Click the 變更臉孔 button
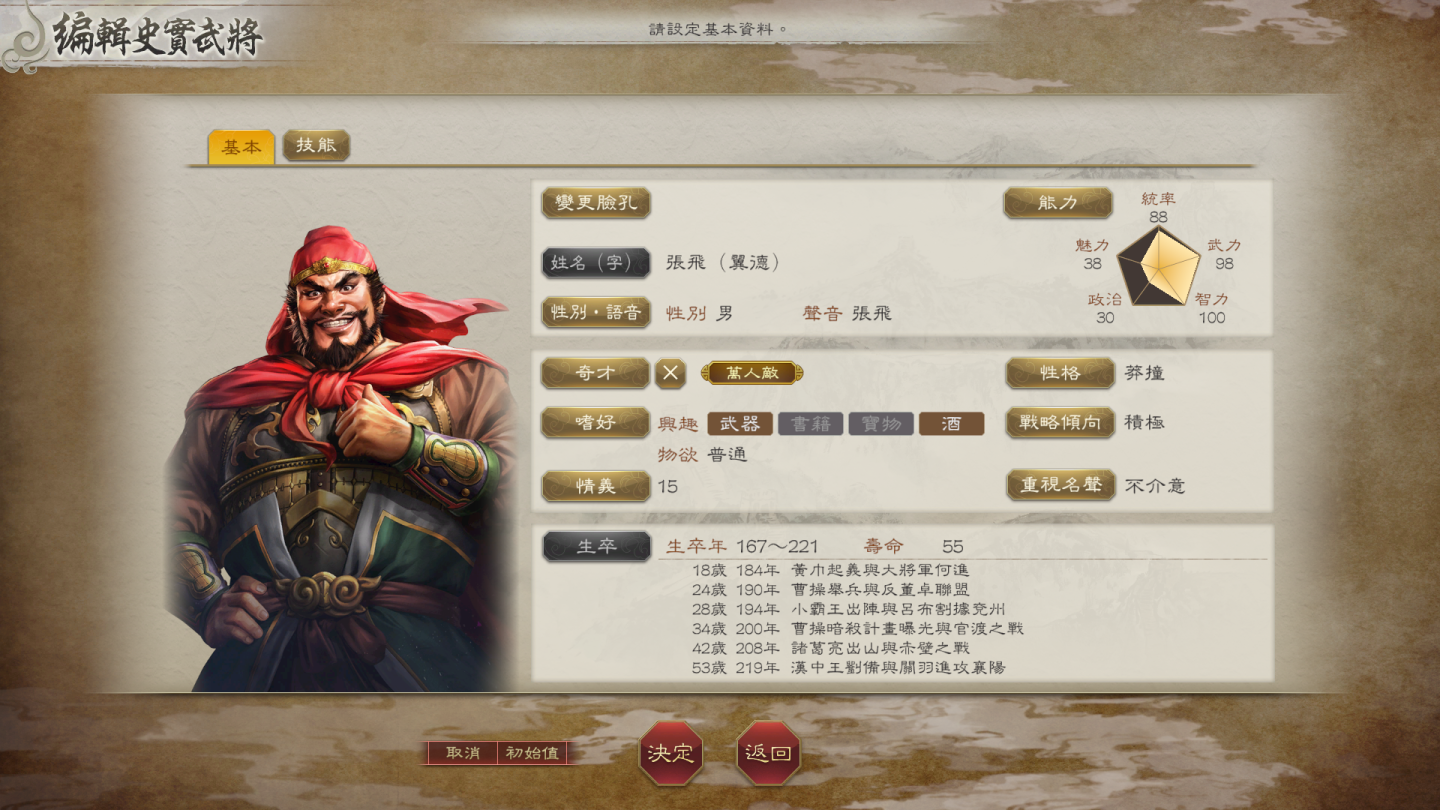 (596, 203)
